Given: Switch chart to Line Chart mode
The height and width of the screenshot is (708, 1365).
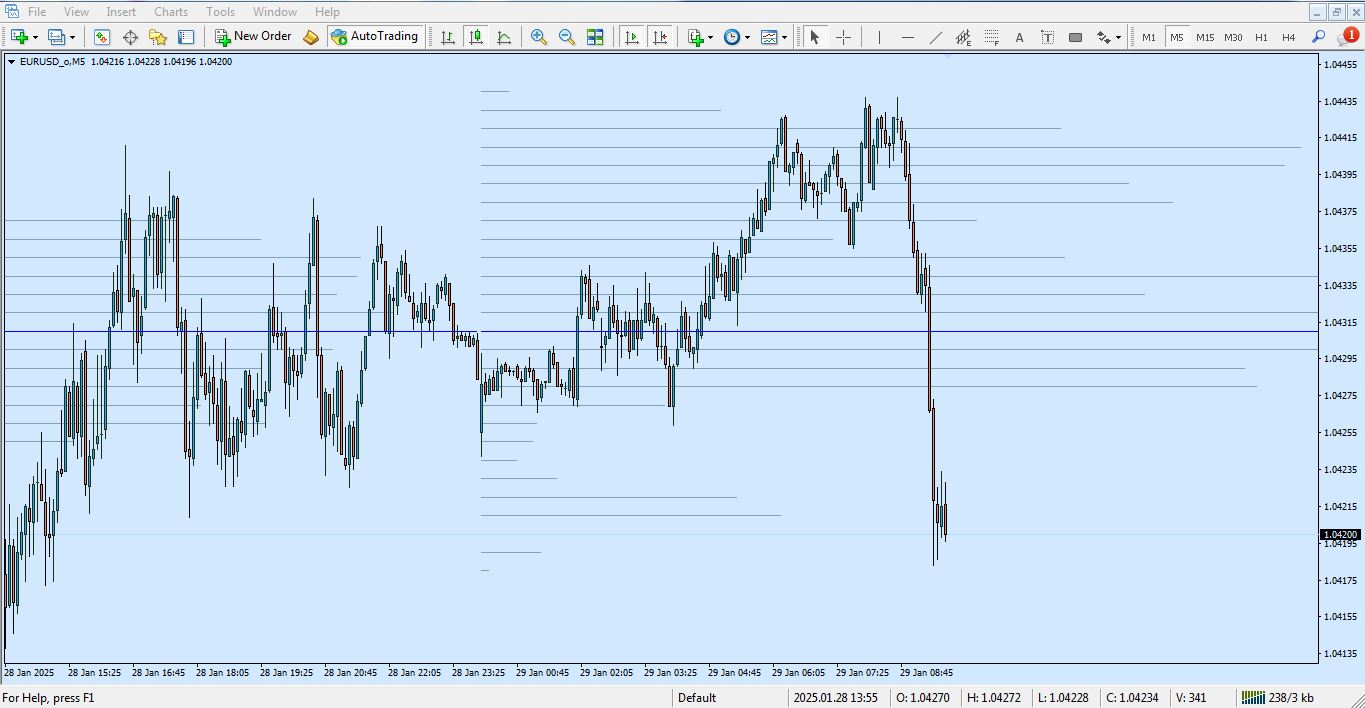Looking at the screenshot, I should click(x=504, y=37).
